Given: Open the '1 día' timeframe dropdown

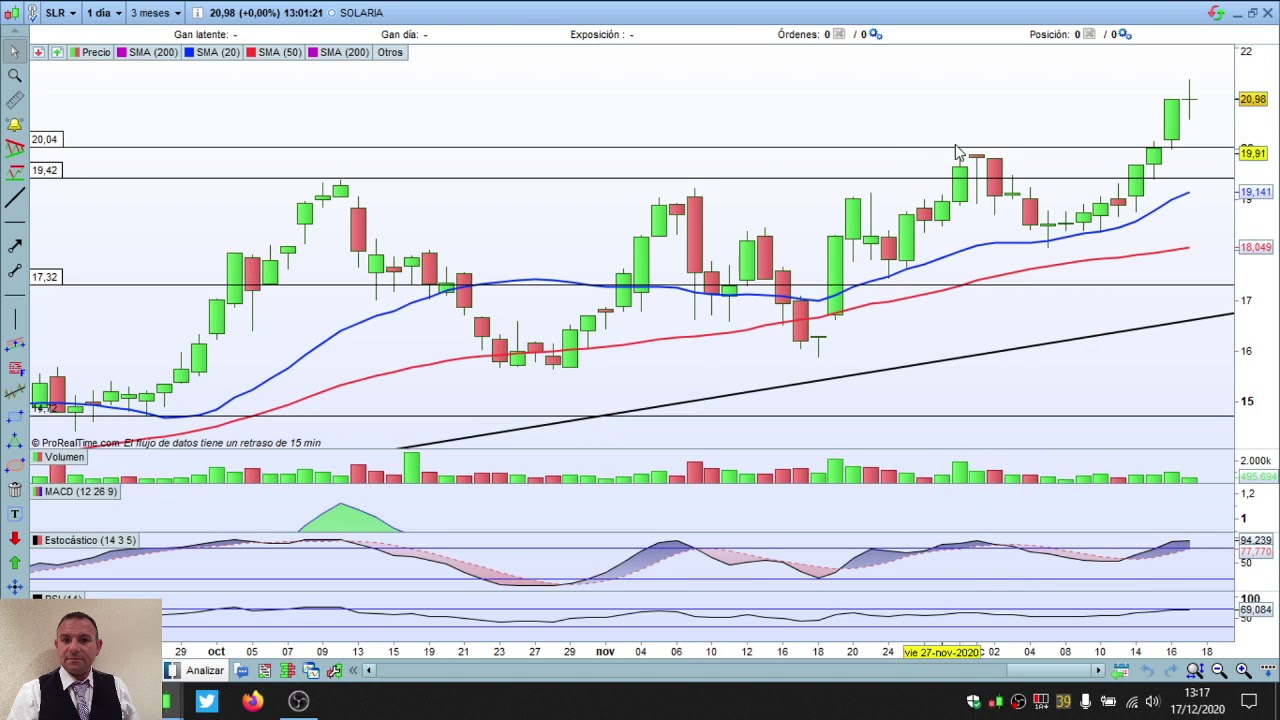Looking at the screenshot, I should point(104,13).
